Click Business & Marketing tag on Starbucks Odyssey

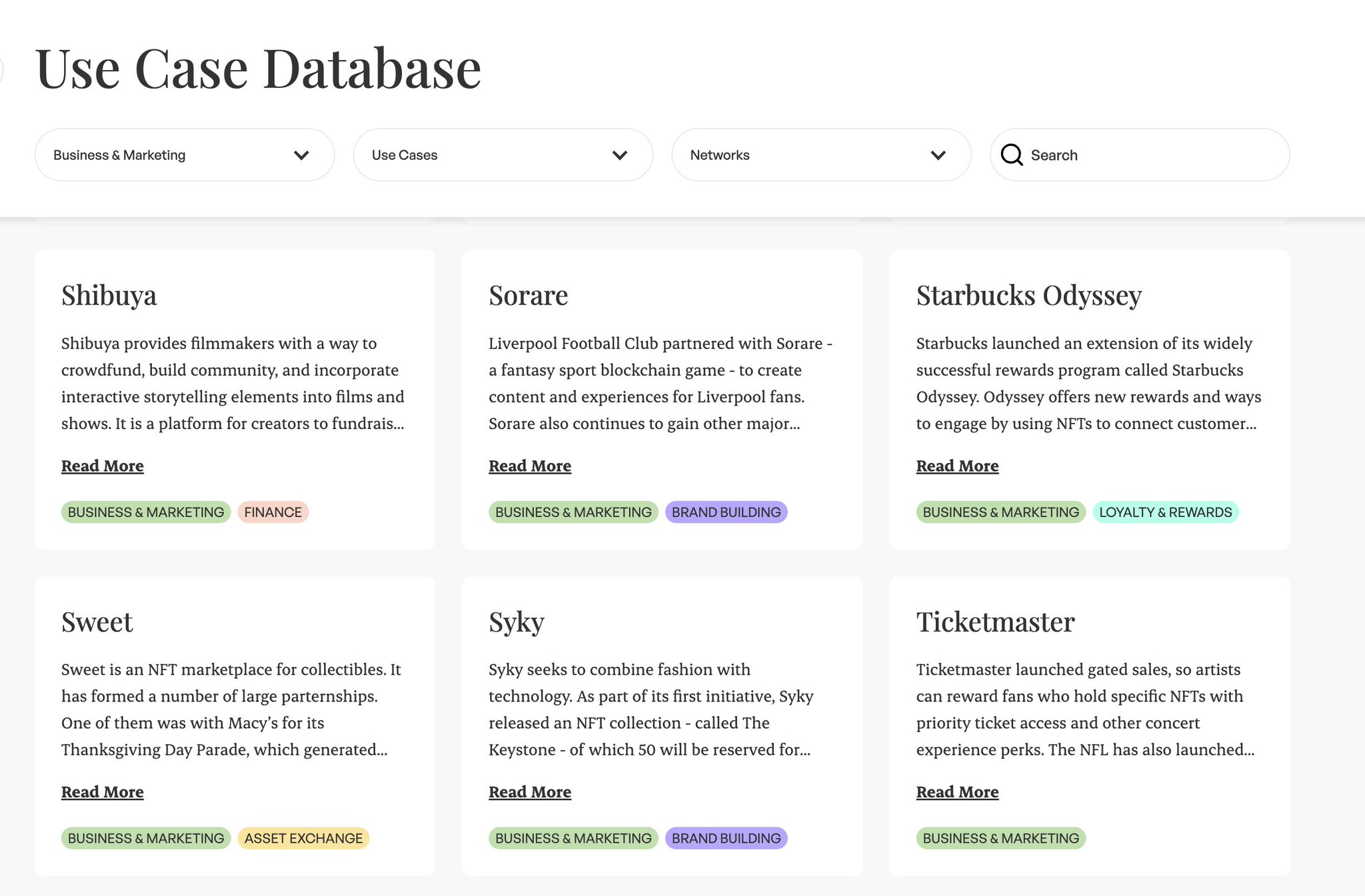(x=1001, y=512)
